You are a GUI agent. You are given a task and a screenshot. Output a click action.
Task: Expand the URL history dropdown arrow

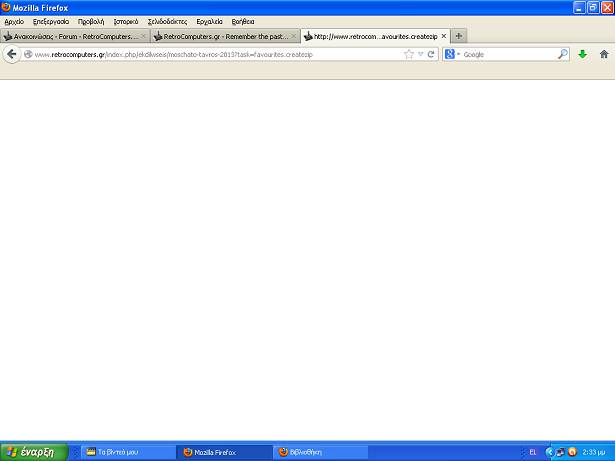click(421, 54)
